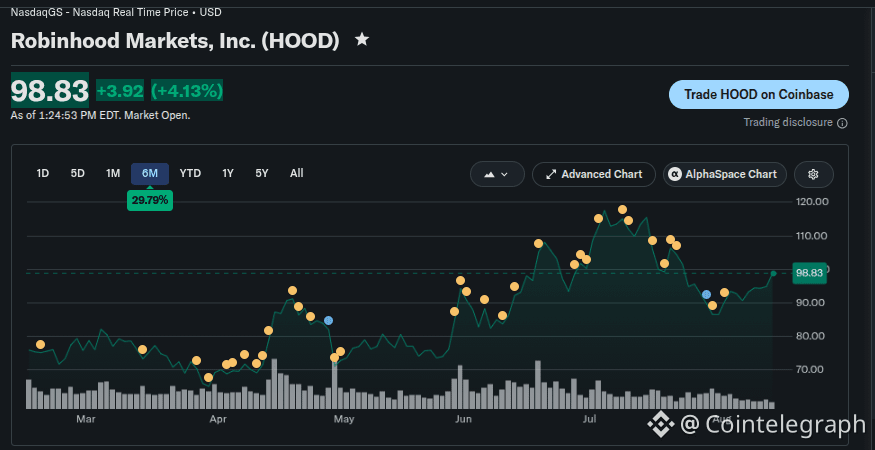Click the 29.79% six-month return badge
The width and height of the screenshot is (875, 450).
click(150, 200)
